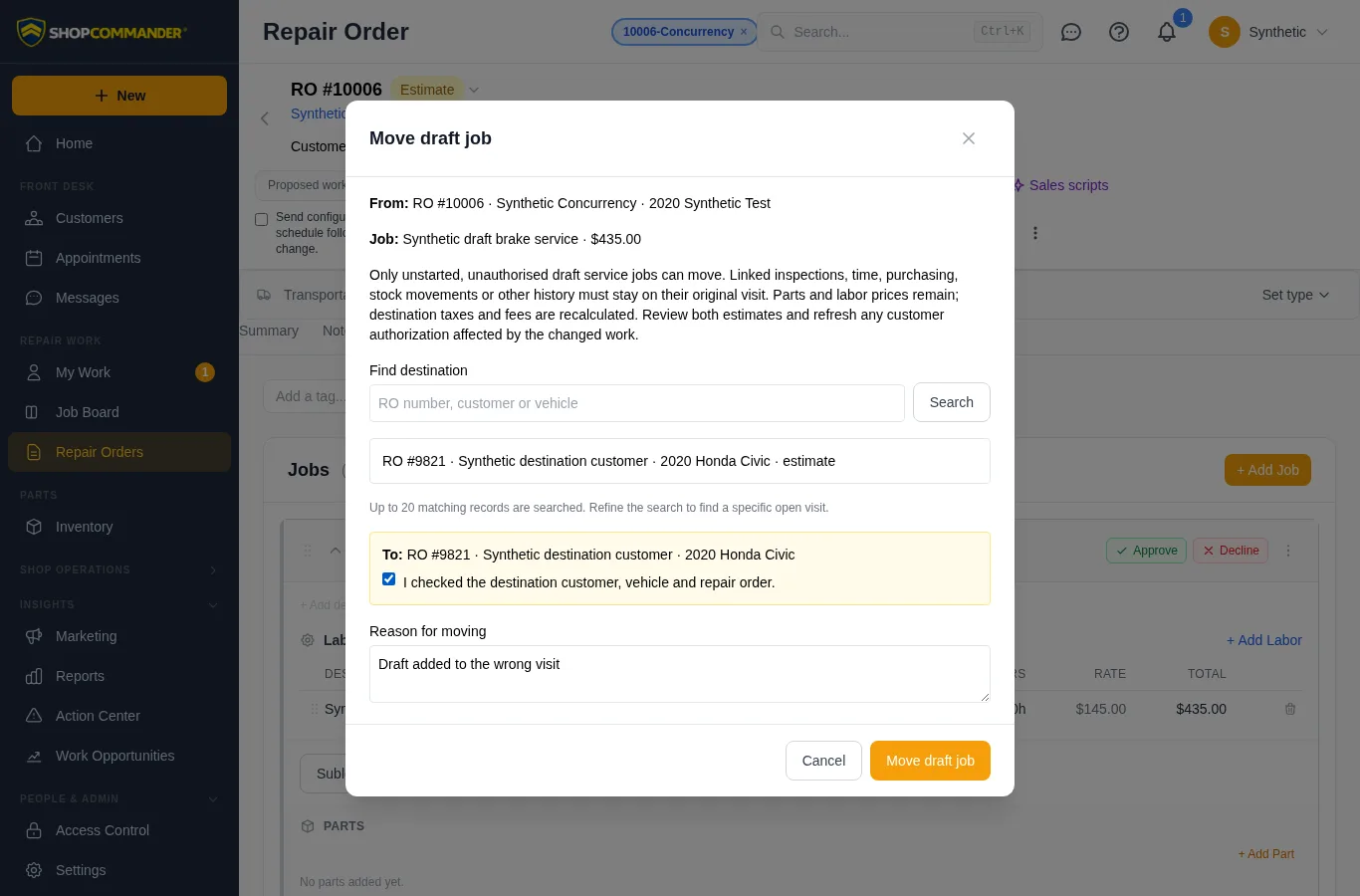1360x896 pixels.
Task: Click the Add Labor link
Action: [1264, 640]
